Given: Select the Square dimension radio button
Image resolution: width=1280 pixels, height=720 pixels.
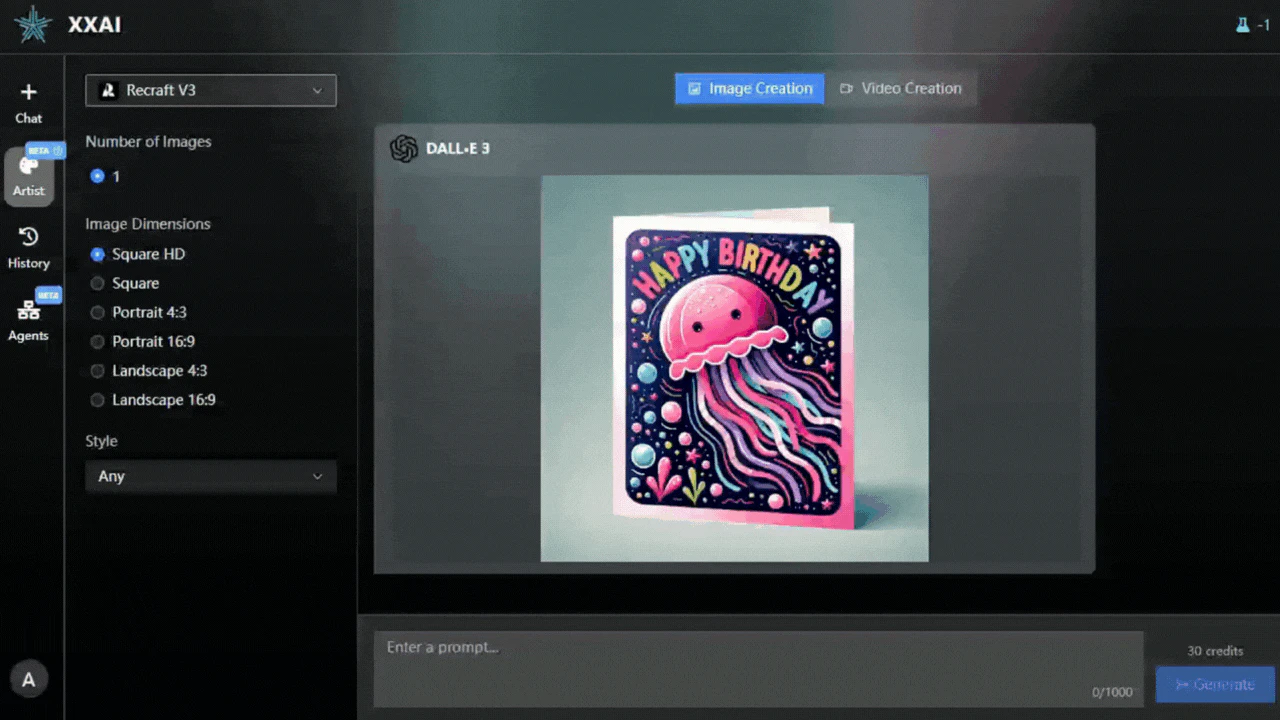Looking at the screenshot, I should tap(98, 283).
